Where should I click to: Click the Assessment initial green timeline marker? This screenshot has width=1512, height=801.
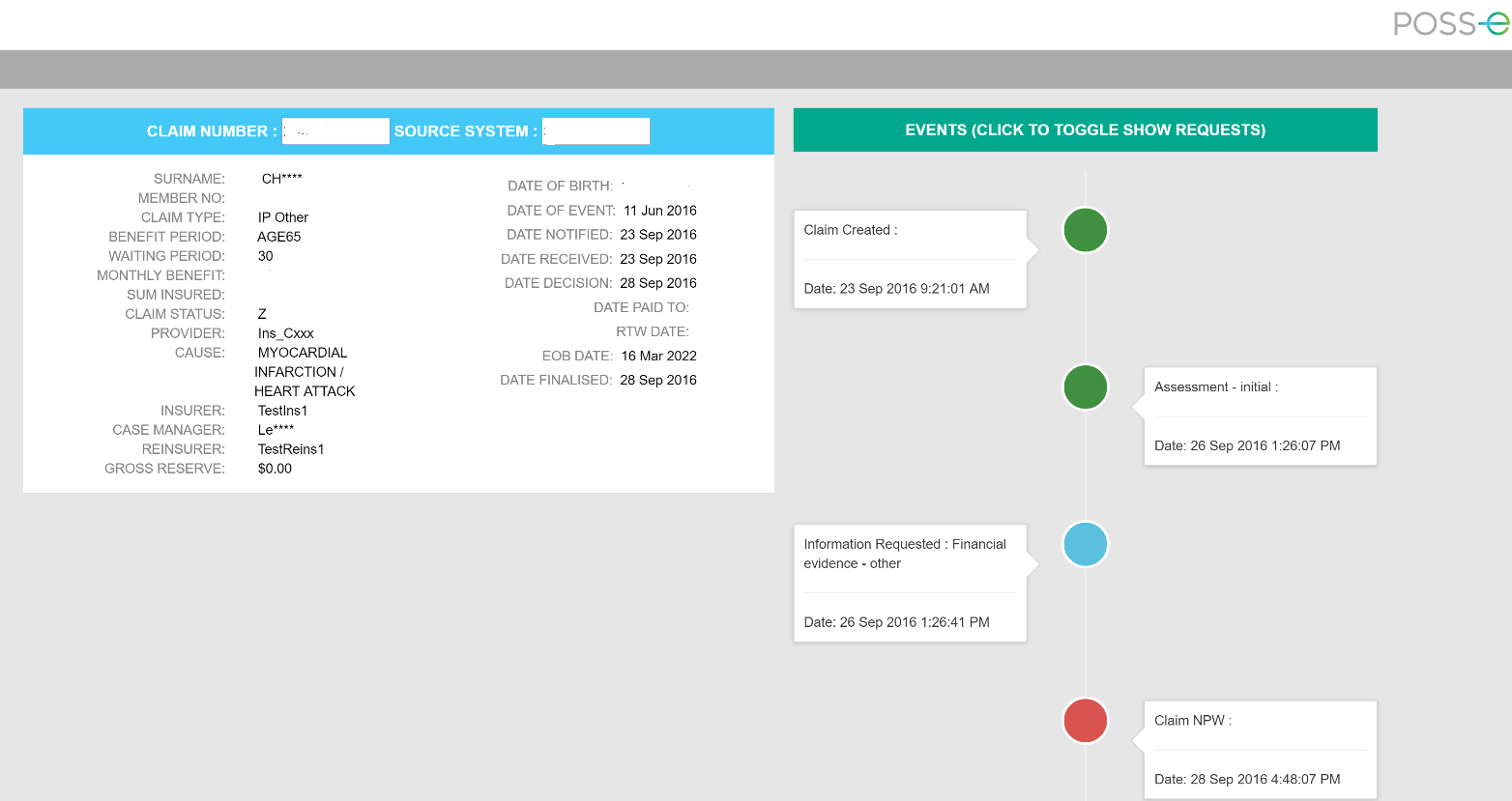tap(1085, 386)
